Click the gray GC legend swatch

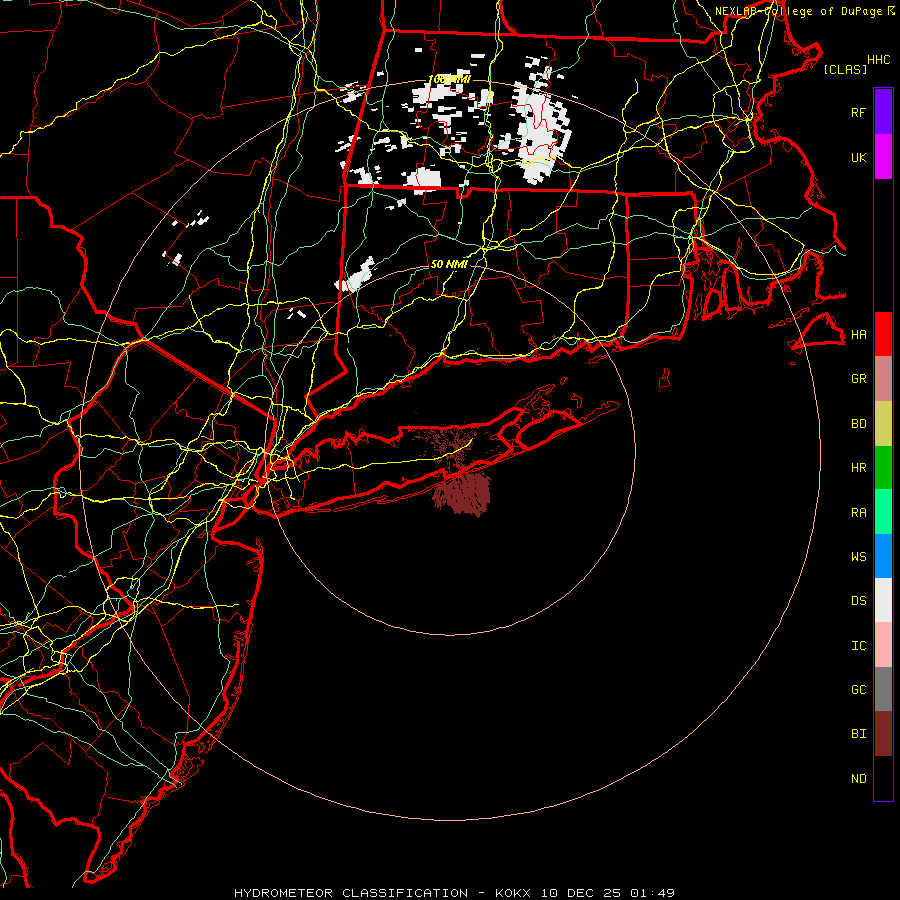(x=883, y=689)
